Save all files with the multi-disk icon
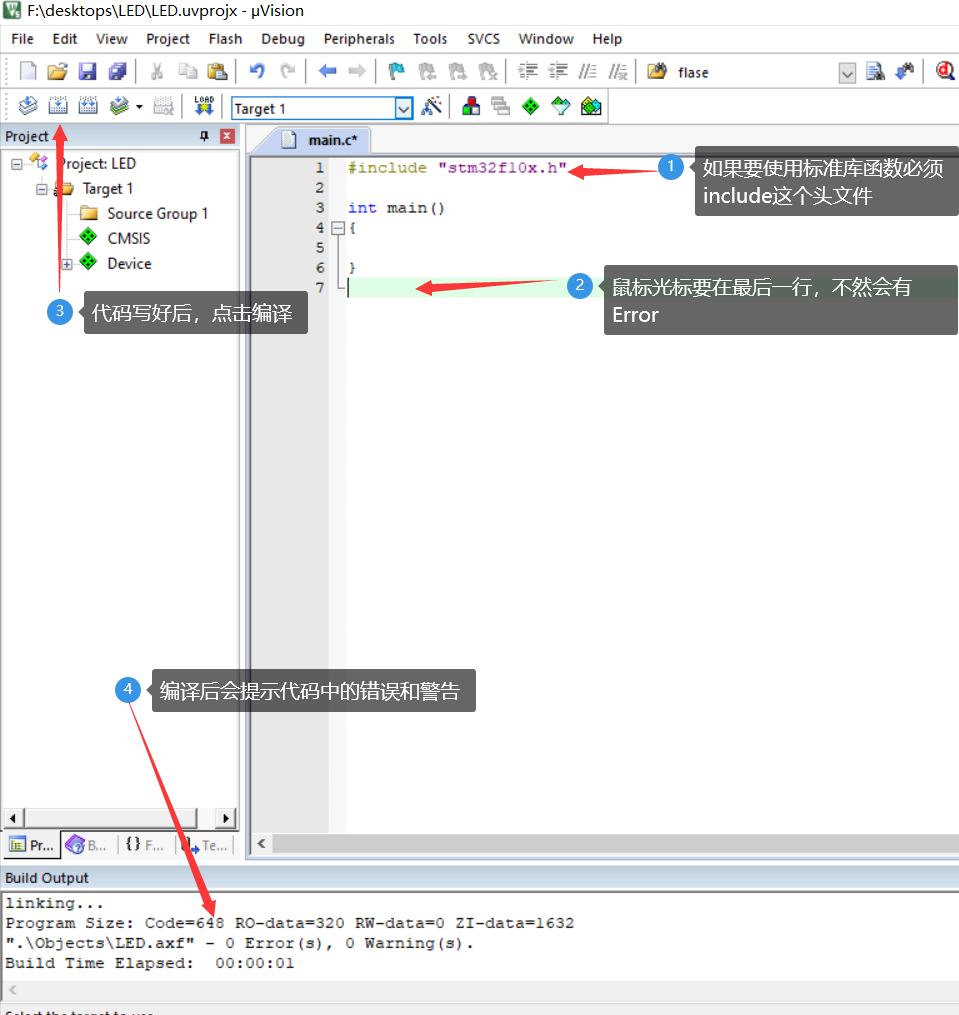 [x=117, y=71]
